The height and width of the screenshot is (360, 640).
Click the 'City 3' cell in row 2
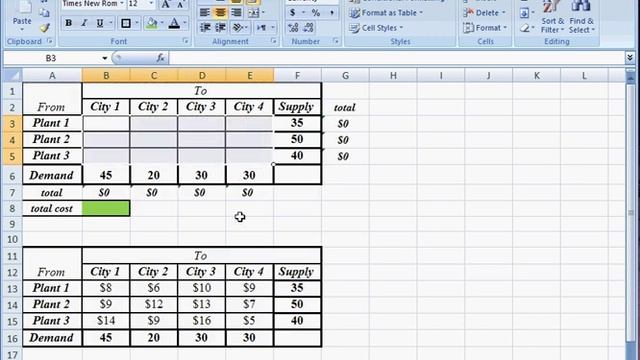[x=201, y=107]
